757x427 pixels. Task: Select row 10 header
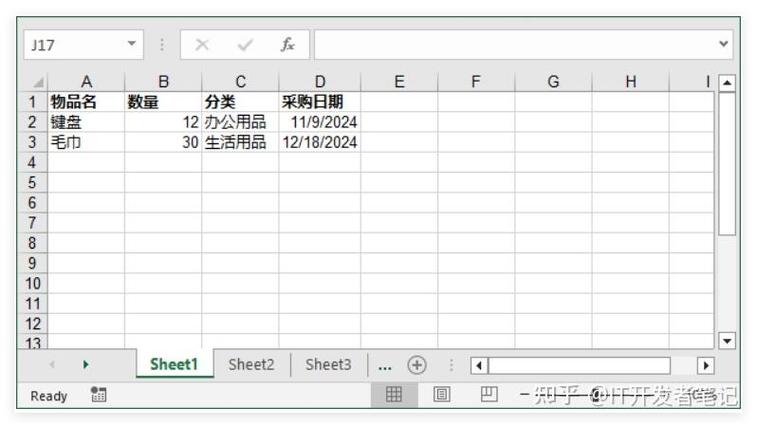click(32, 284)
